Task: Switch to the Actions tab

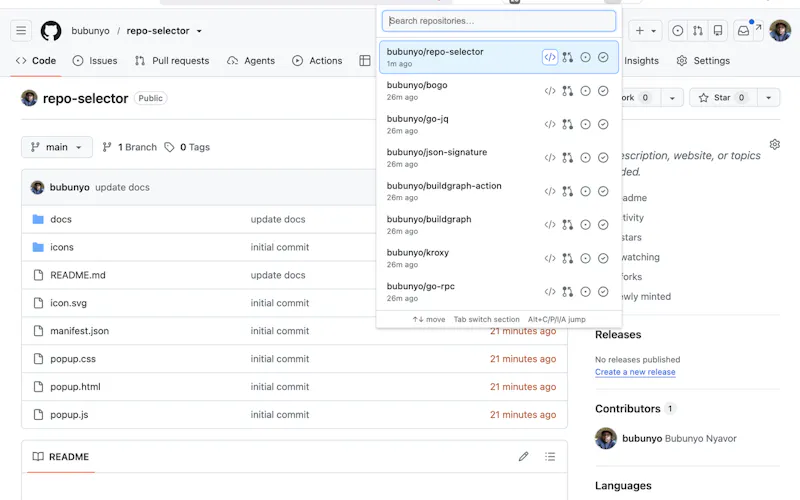Action: pos(317,61)
